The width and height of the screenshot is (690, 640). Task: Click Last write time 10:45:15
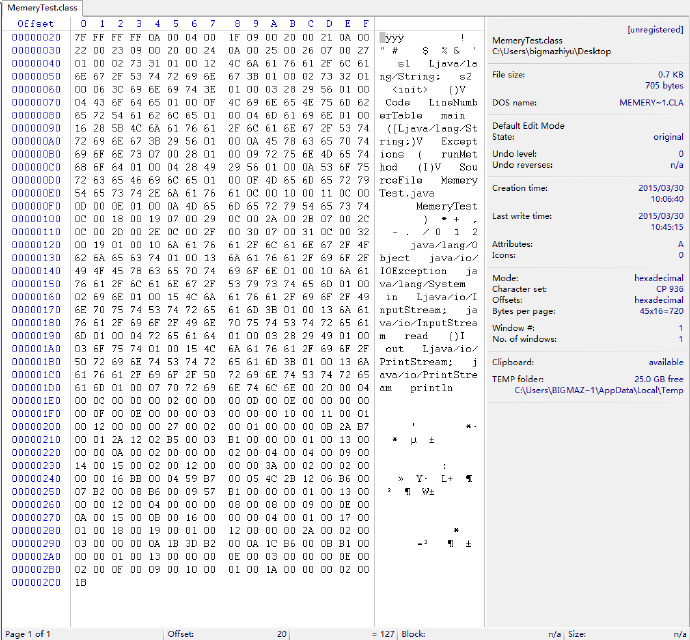667,227
